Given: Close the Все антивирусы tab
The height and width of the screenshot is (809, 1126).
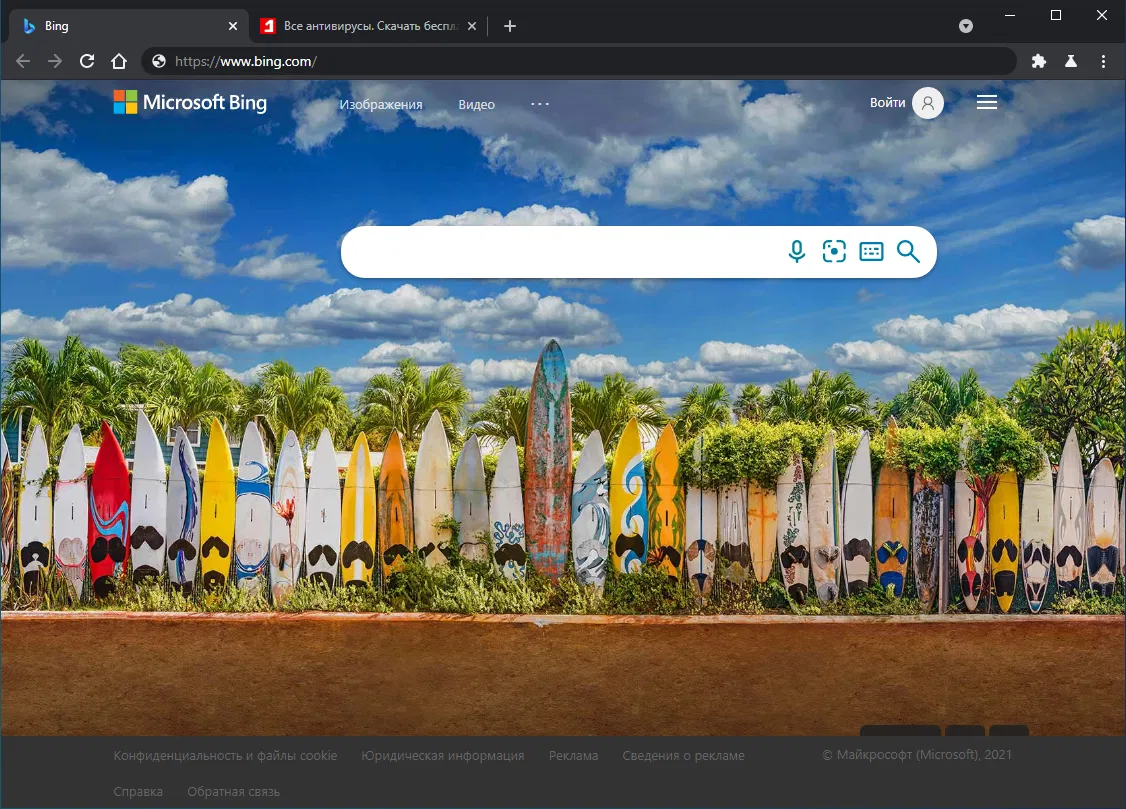Looking at the screenshot, I should click(x=472, y=26).
